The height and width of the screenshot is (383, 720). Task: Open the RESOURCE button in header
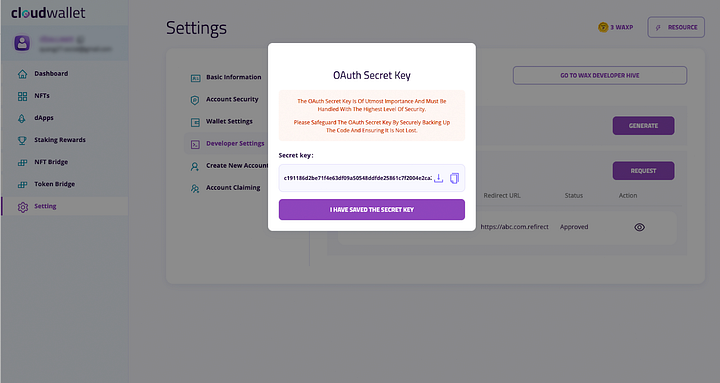coord(676,28)
